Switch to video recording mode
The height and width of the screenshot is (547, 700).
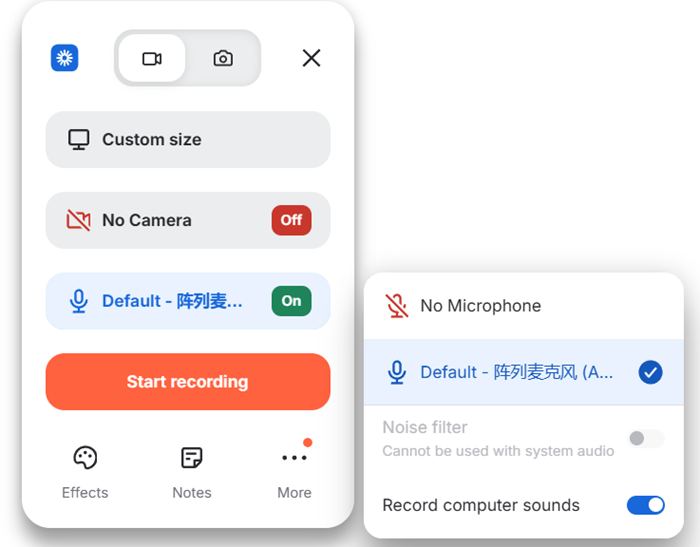click(152, 58)
